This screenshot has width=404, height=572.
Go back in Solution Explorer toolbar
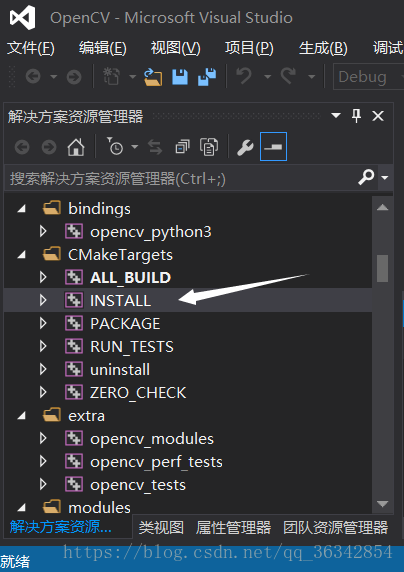pyautogui.click(x=22, y=147)
